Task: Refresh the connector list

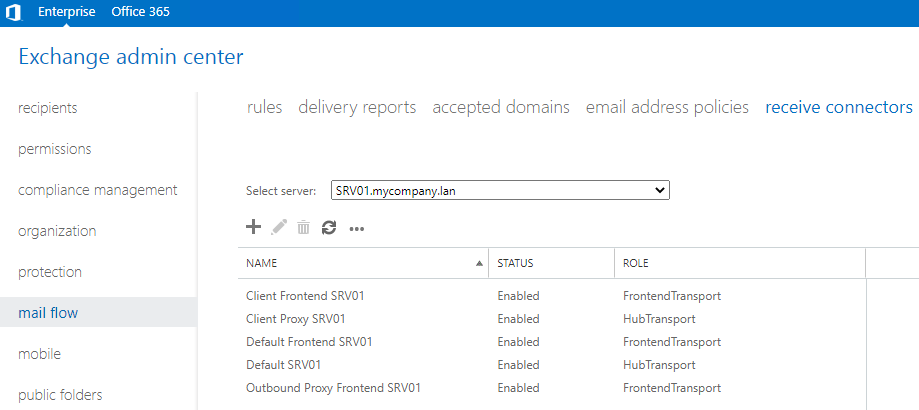Action: 329,227
